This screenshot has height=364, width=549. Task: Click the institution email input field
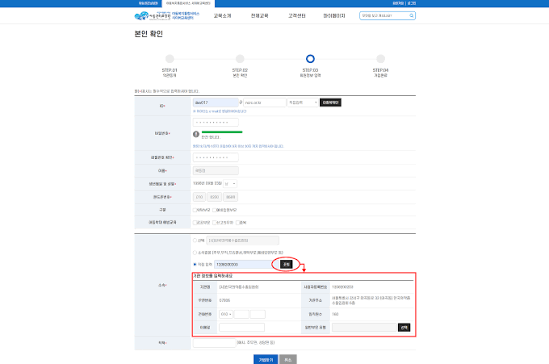[242, 328]
